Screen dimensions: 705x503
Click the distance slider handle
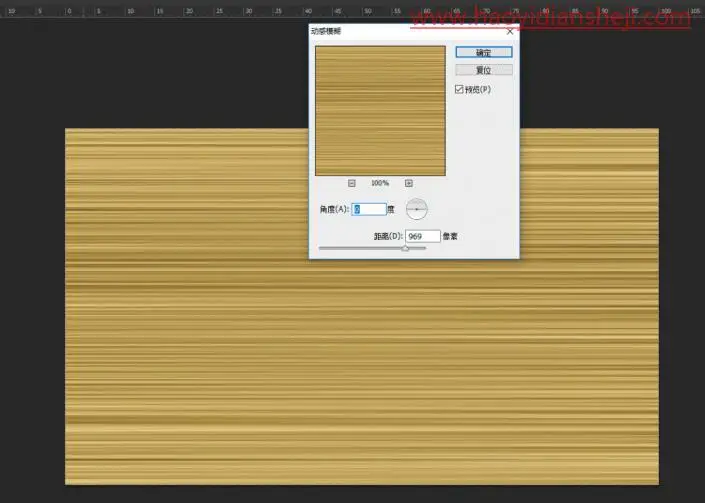click(405, 248)
